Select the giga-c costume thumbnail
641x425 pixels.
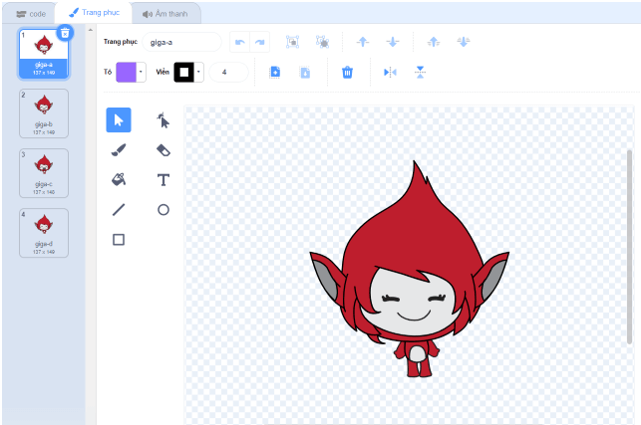(x=43, y=172)
